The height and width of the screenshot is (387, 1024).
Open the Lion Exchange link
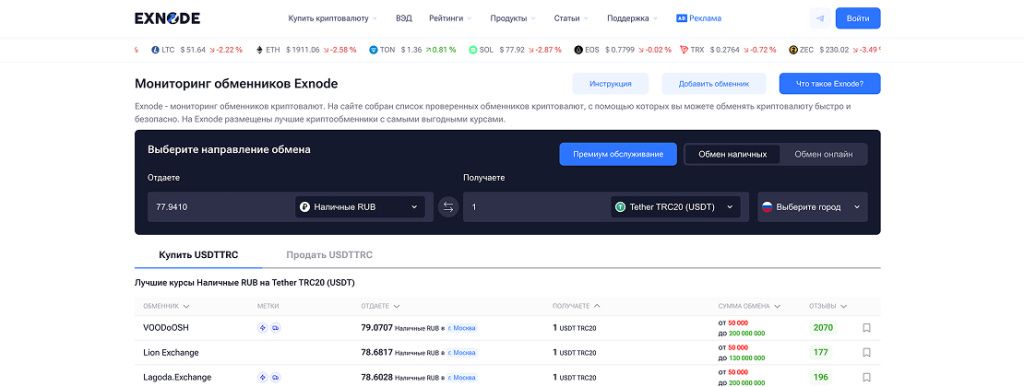pos(171,352)
